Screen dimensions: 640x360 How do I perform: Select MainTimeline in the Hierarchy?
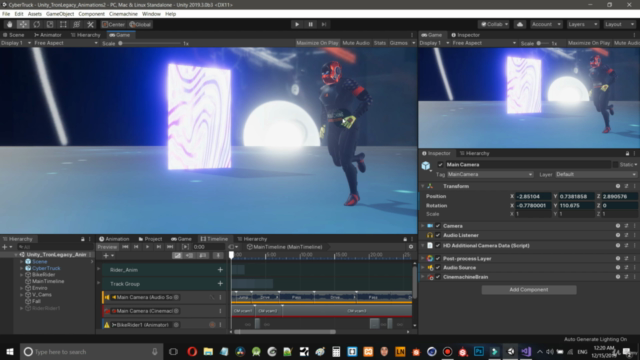point(48,282)
